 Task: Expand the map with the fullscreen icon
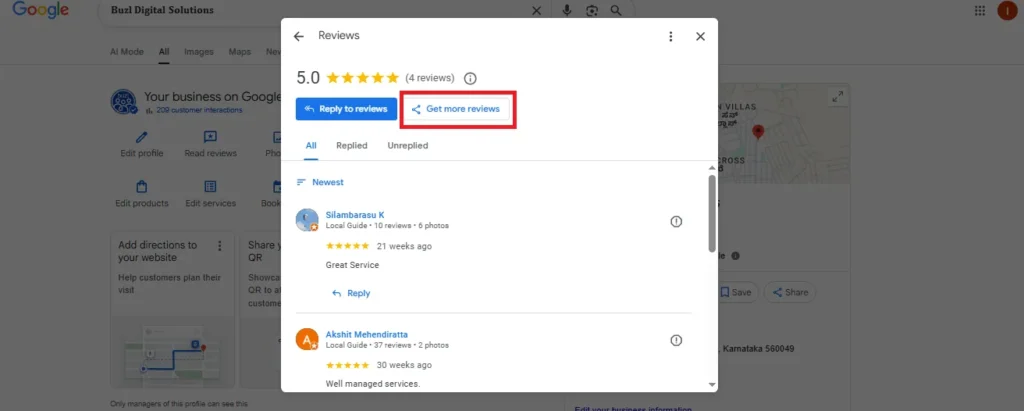coord(837,97)
